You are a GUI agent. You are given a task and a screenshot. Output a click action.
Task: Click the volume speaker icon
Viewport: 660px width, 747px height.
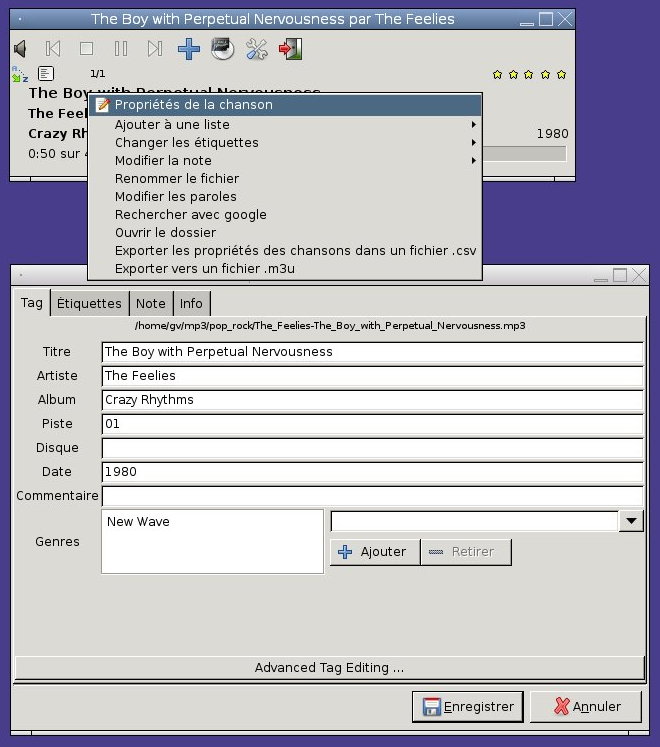pos(20,49)
